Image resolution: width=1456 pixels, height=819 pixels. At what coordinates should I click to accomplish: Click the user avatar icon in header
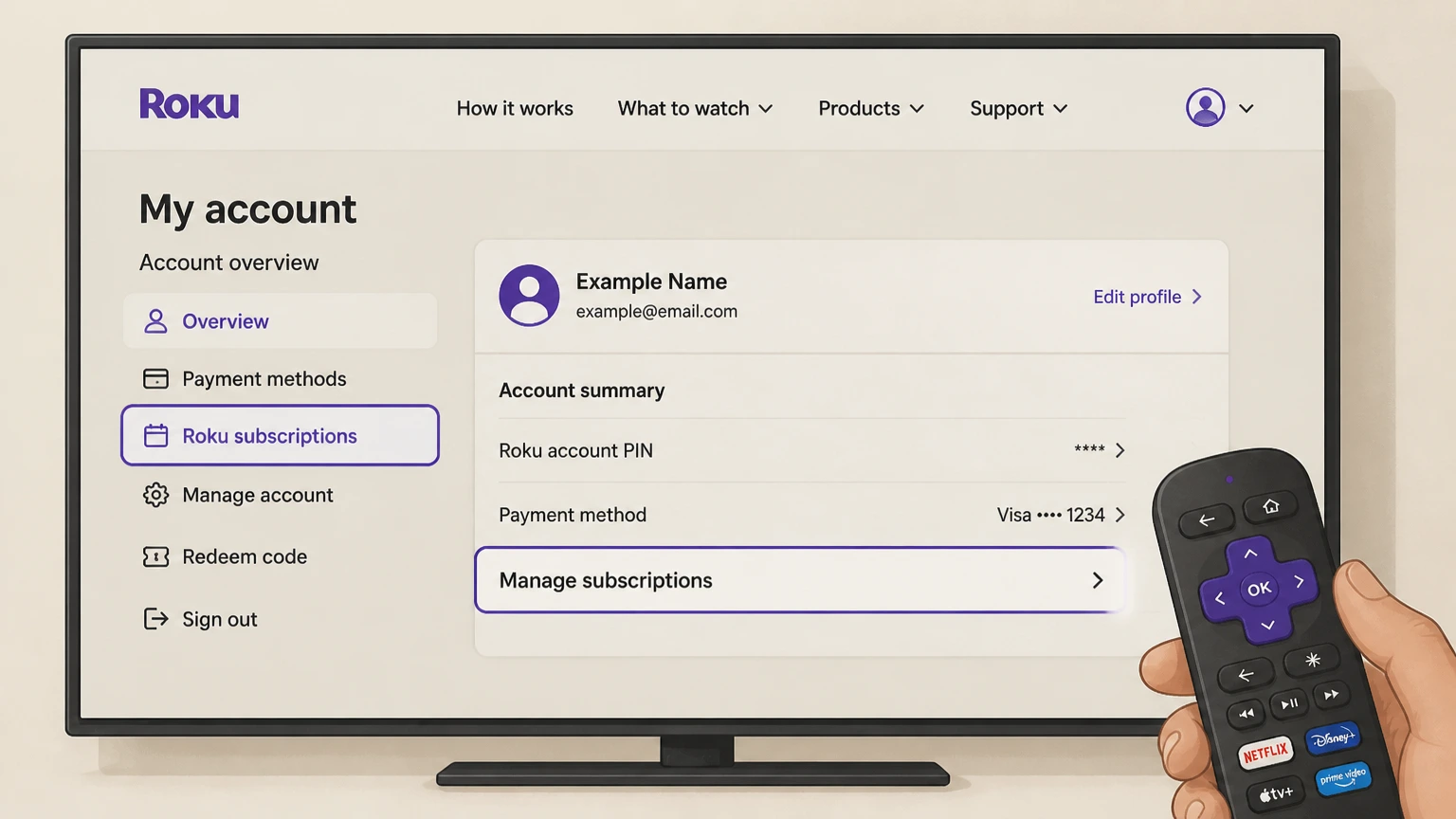[1205, 107]
